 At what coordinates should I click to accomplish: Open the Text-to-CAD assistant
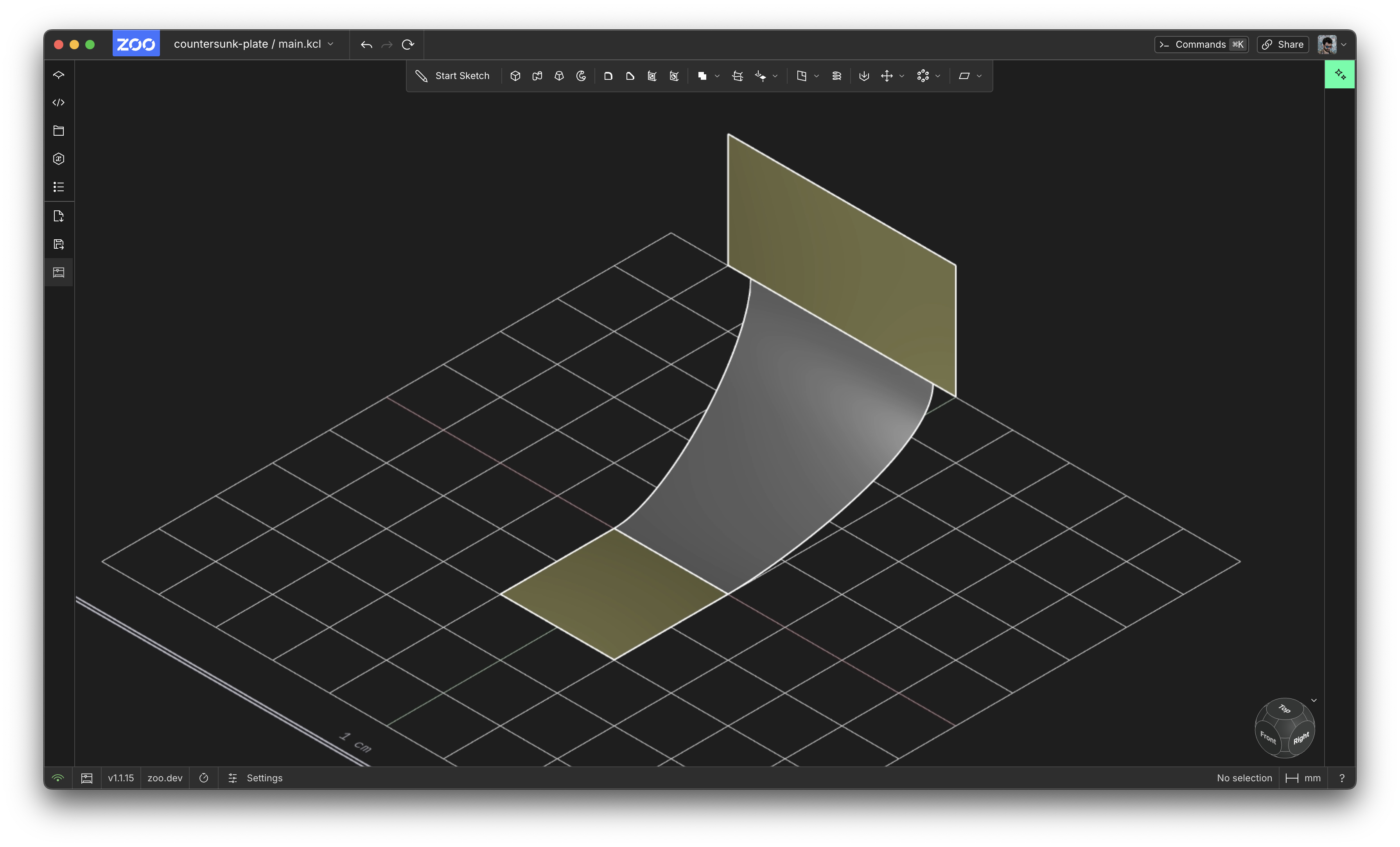tap(1340, 74)
